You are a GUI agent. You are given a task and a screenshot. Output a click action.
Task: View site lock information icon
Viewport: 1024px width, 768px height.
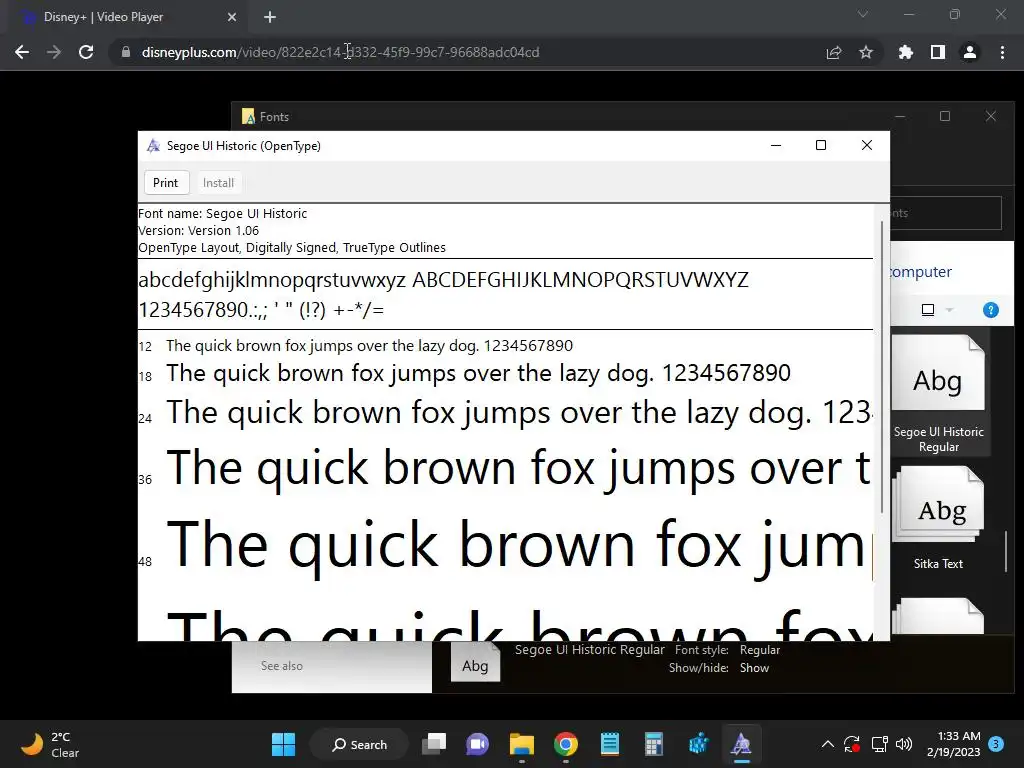(x=125, y=52)
